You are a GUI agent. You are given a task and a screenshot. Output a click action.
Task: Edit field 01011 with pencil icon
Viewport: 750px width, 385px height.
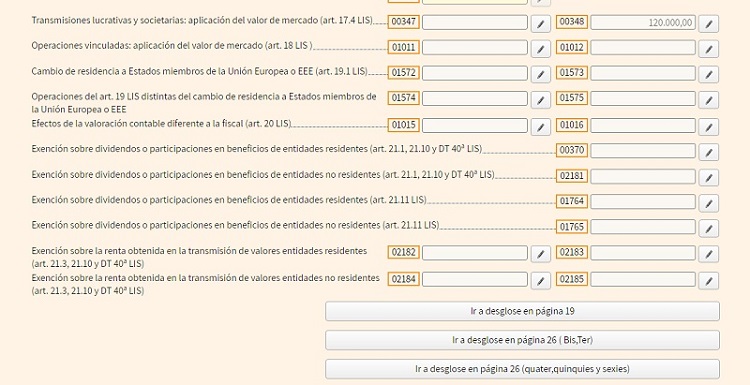[540, 49]
